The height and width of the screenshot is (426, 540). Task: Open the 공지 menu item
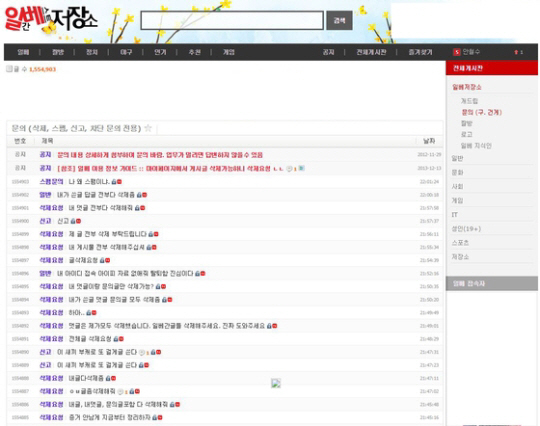pyautogui.click(x=328, y=52)
